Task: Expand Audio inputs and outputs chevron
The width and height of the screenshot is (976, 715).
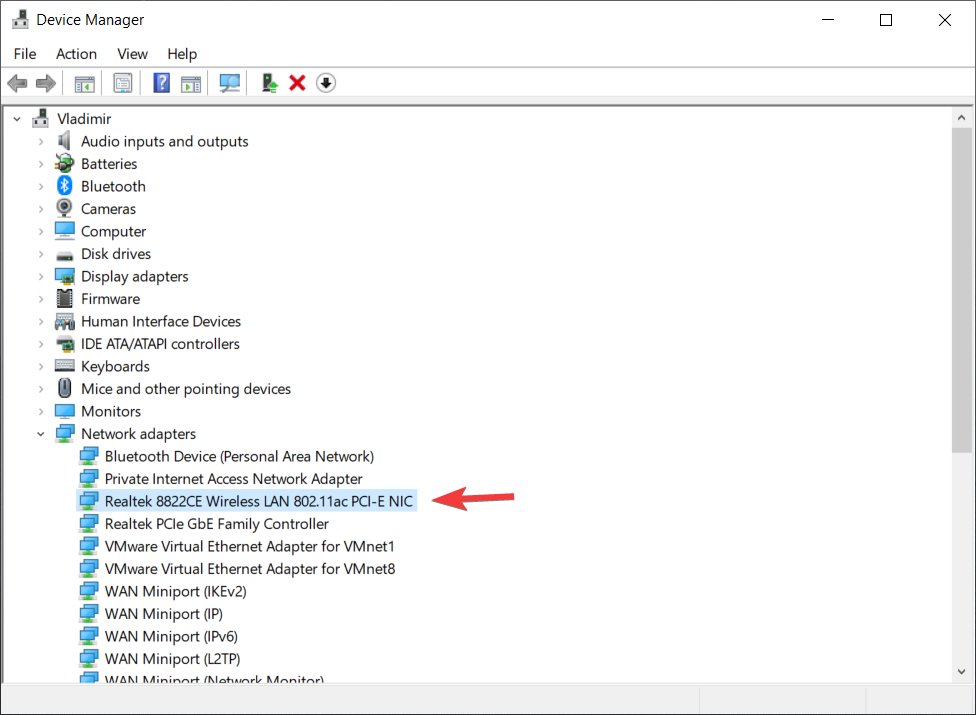Action: click(x=40, y=142)
